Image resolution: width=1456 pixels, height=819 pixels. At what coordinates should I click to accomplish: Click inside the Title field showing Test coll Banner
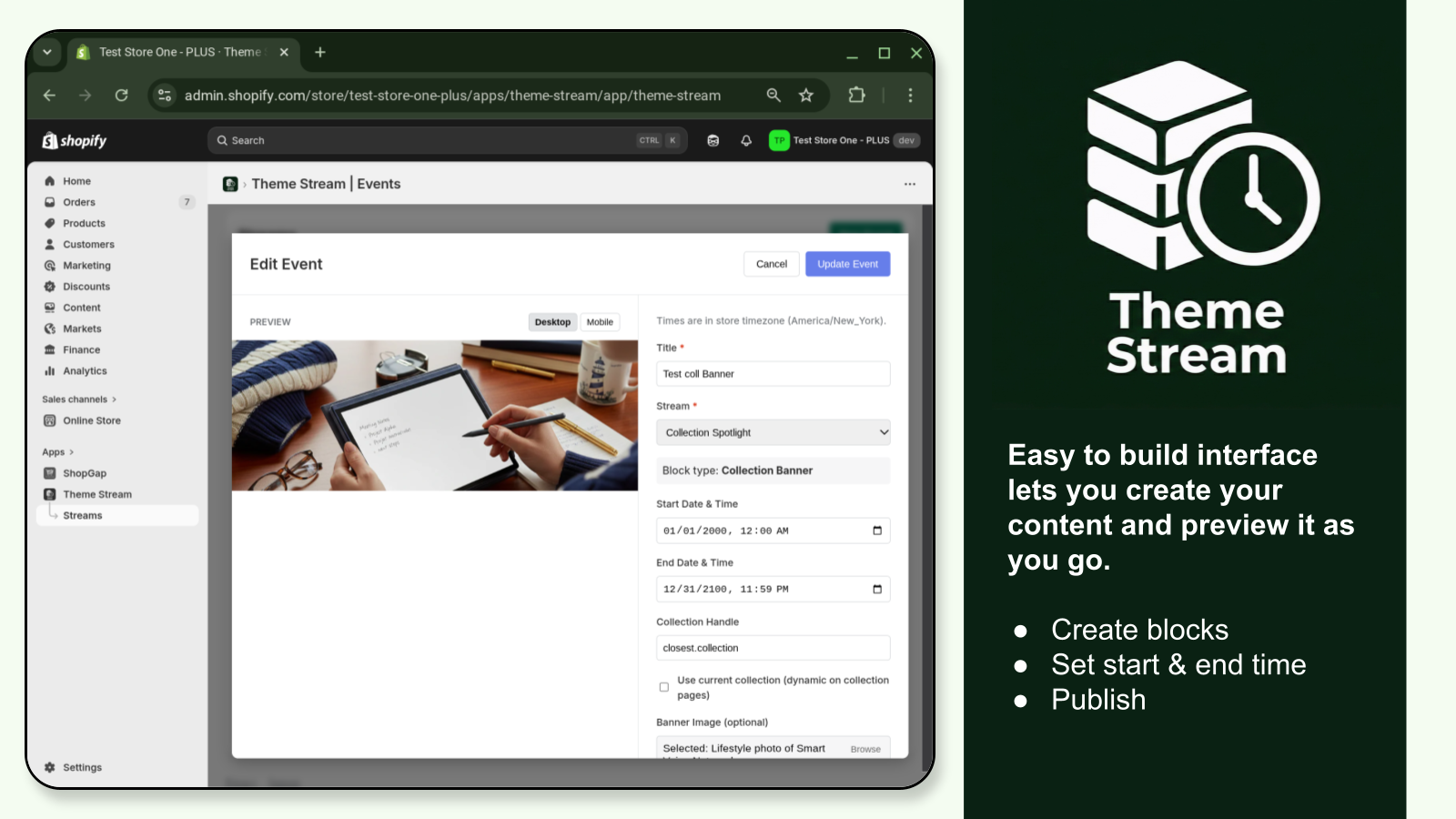coord(773,373)
